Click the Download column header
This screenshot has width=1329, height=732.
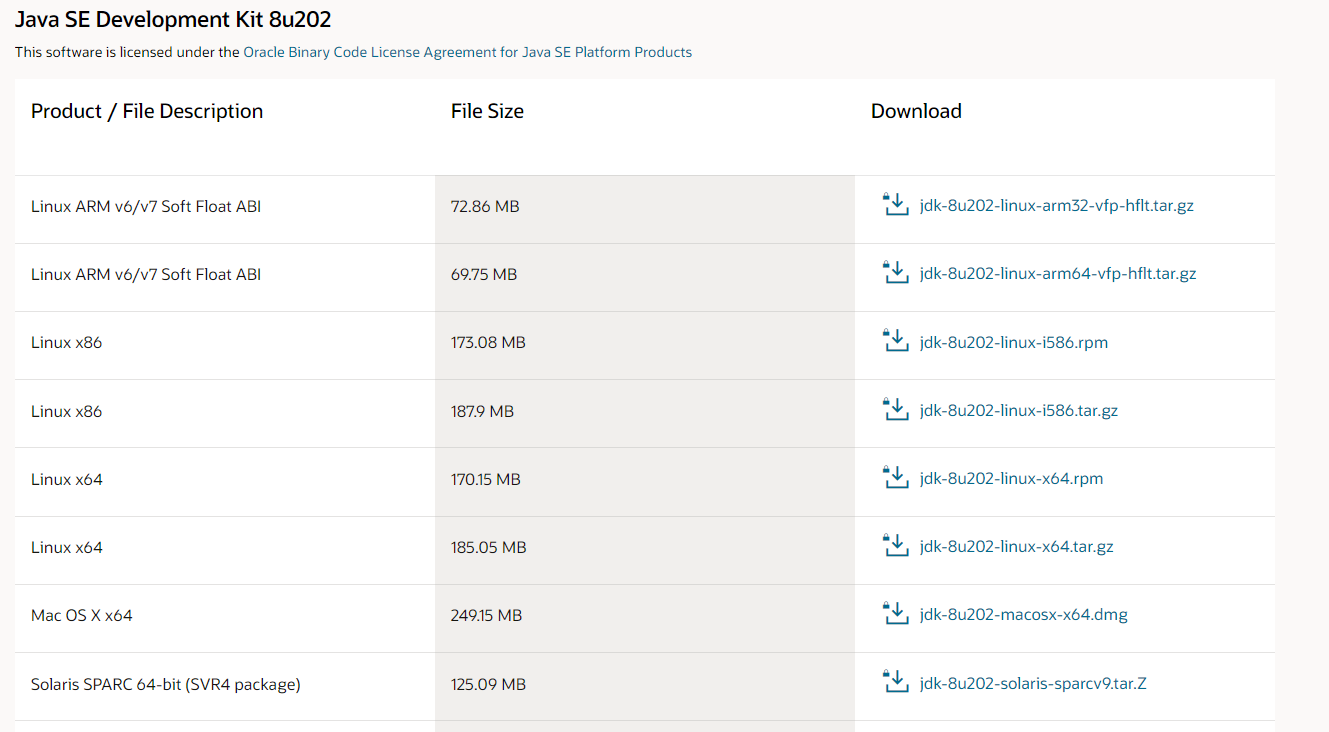[x=916, y=111]
